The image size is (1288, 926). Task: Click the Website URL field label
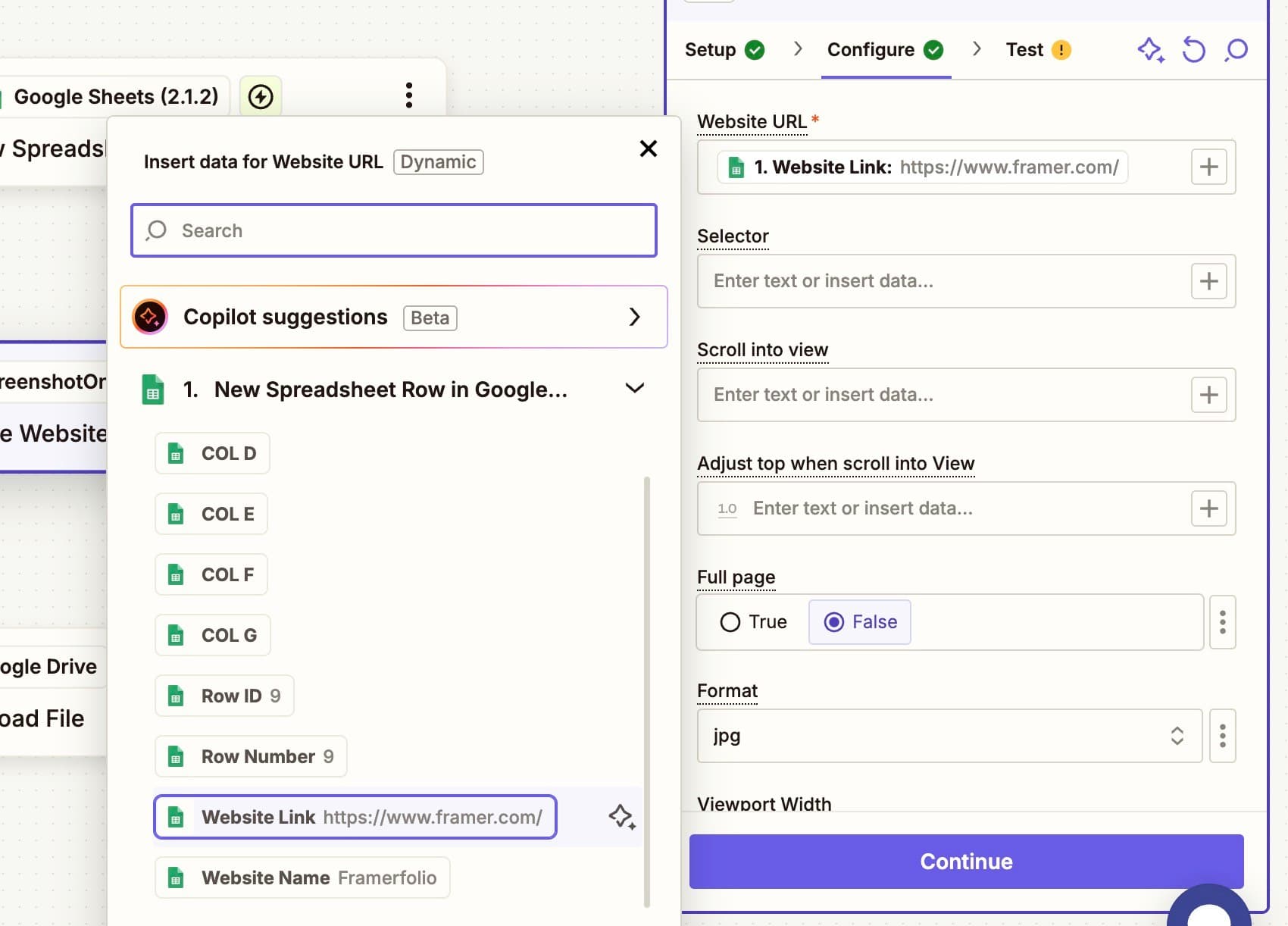(752, 121)
